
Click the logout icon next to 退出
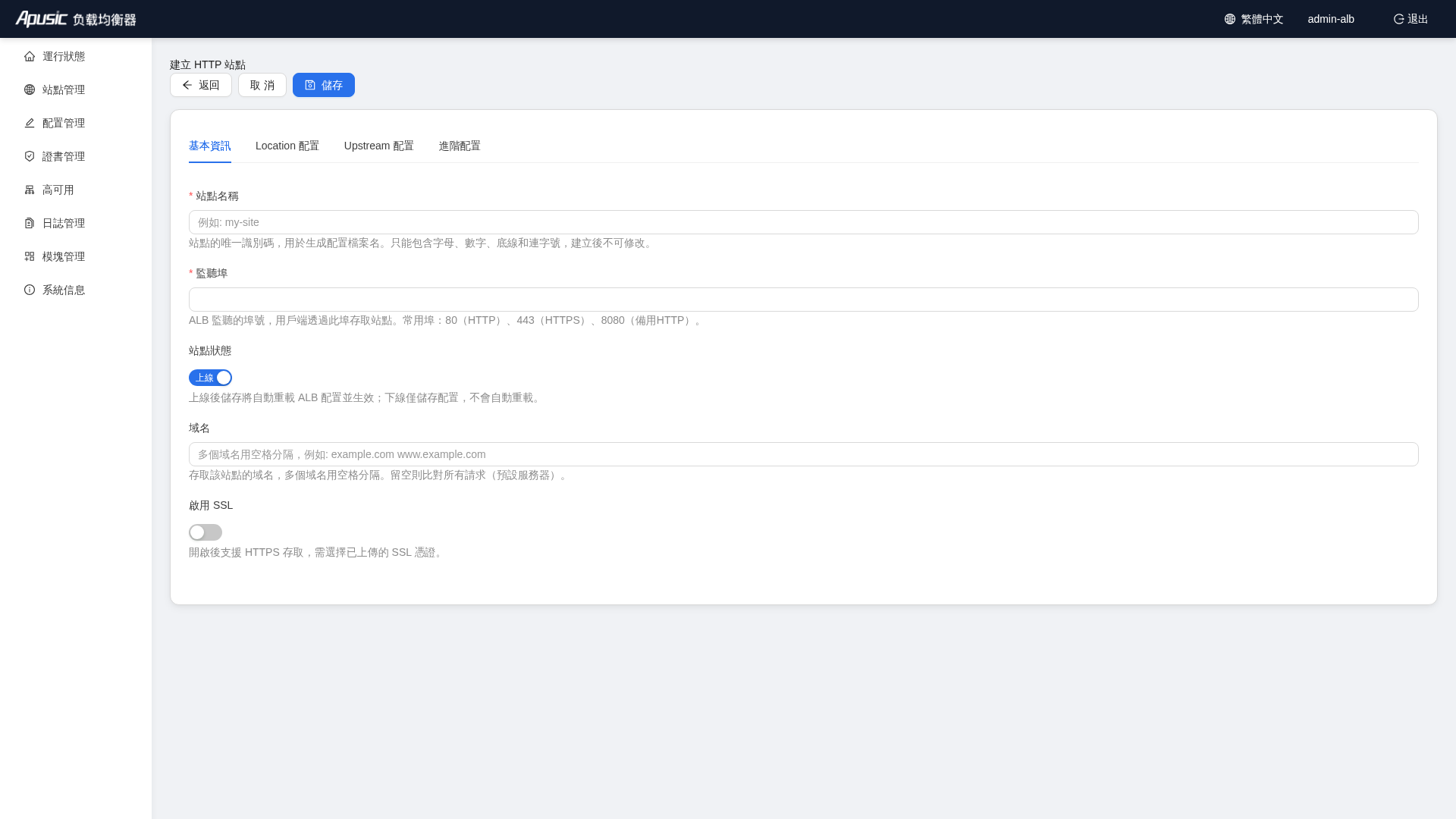[1398, 19]
